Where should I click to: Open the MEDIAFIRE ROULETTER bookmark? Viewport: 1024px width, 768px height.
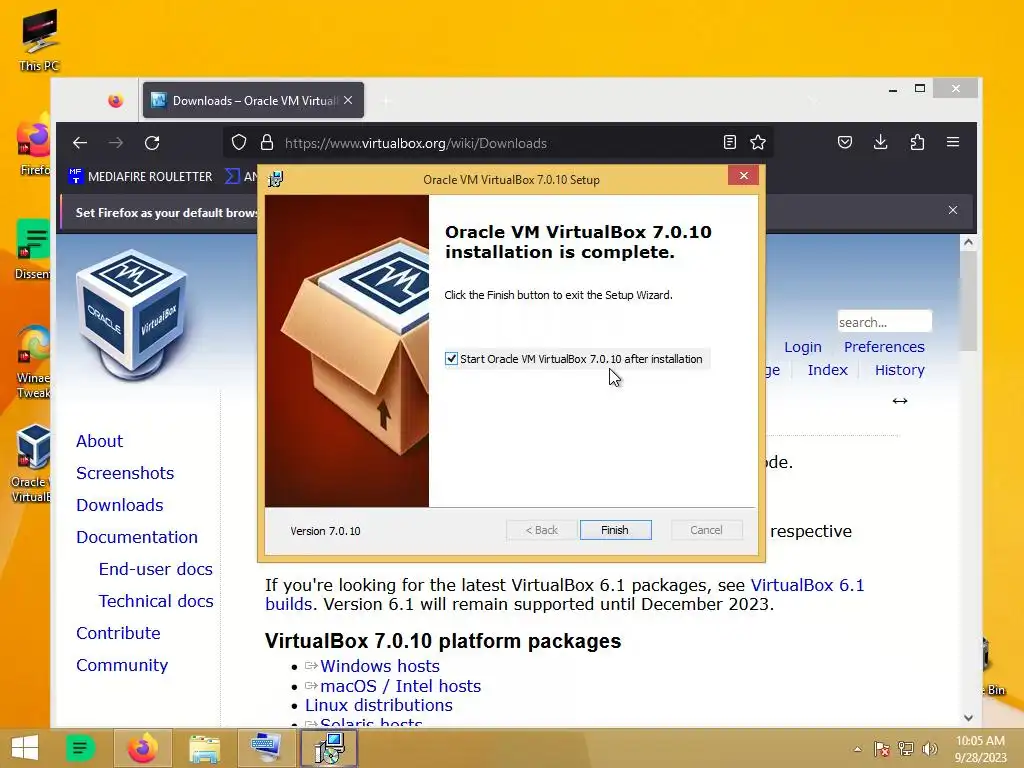(140, 176)
